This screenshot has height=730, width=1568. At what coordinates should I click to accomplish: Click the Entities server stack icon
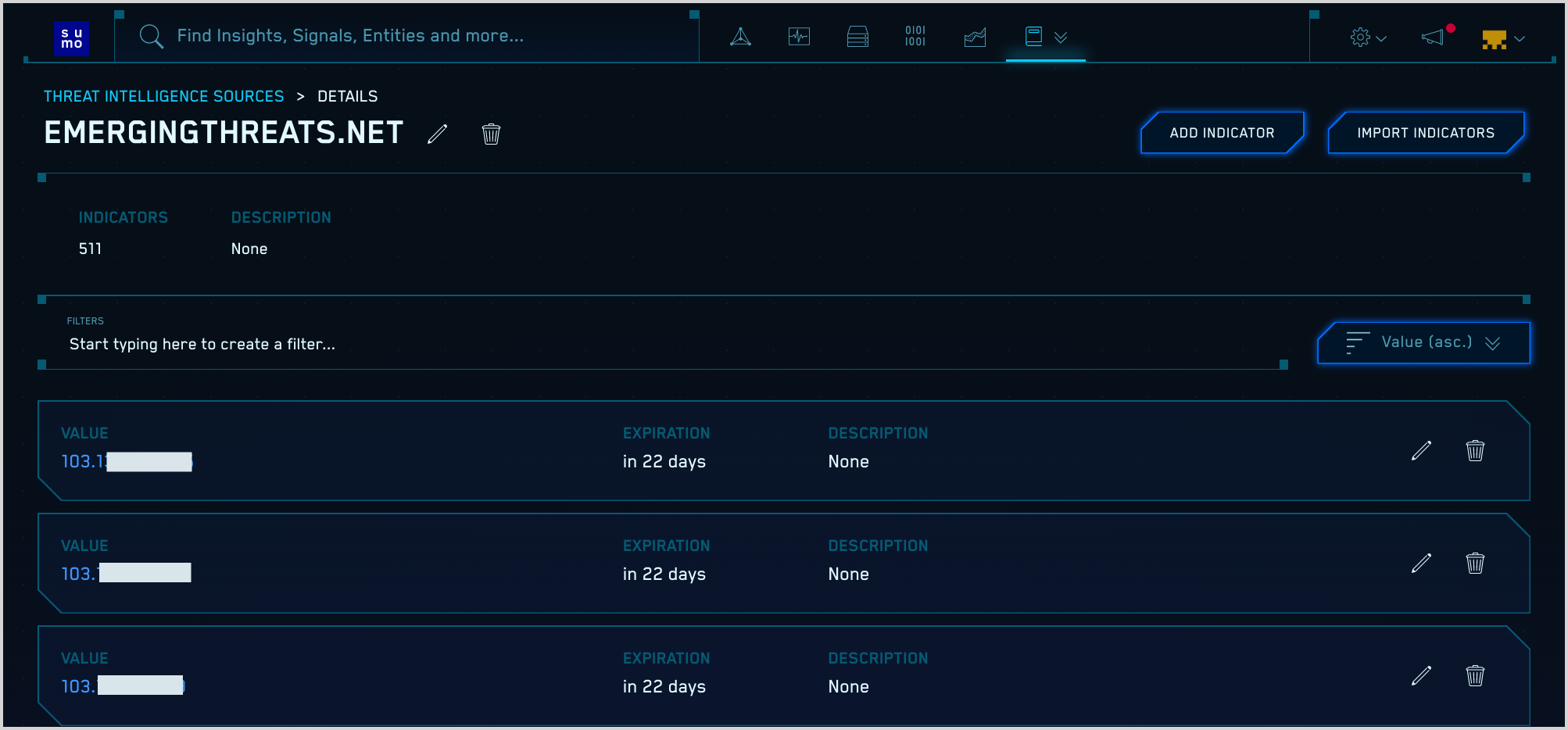[x=857, y=37]
